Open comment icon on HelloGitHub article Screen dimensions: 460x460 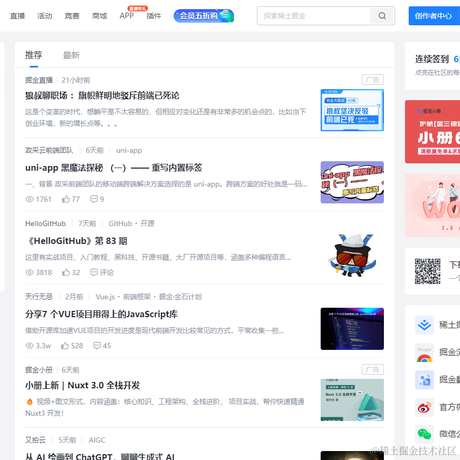tap(94, 272)
